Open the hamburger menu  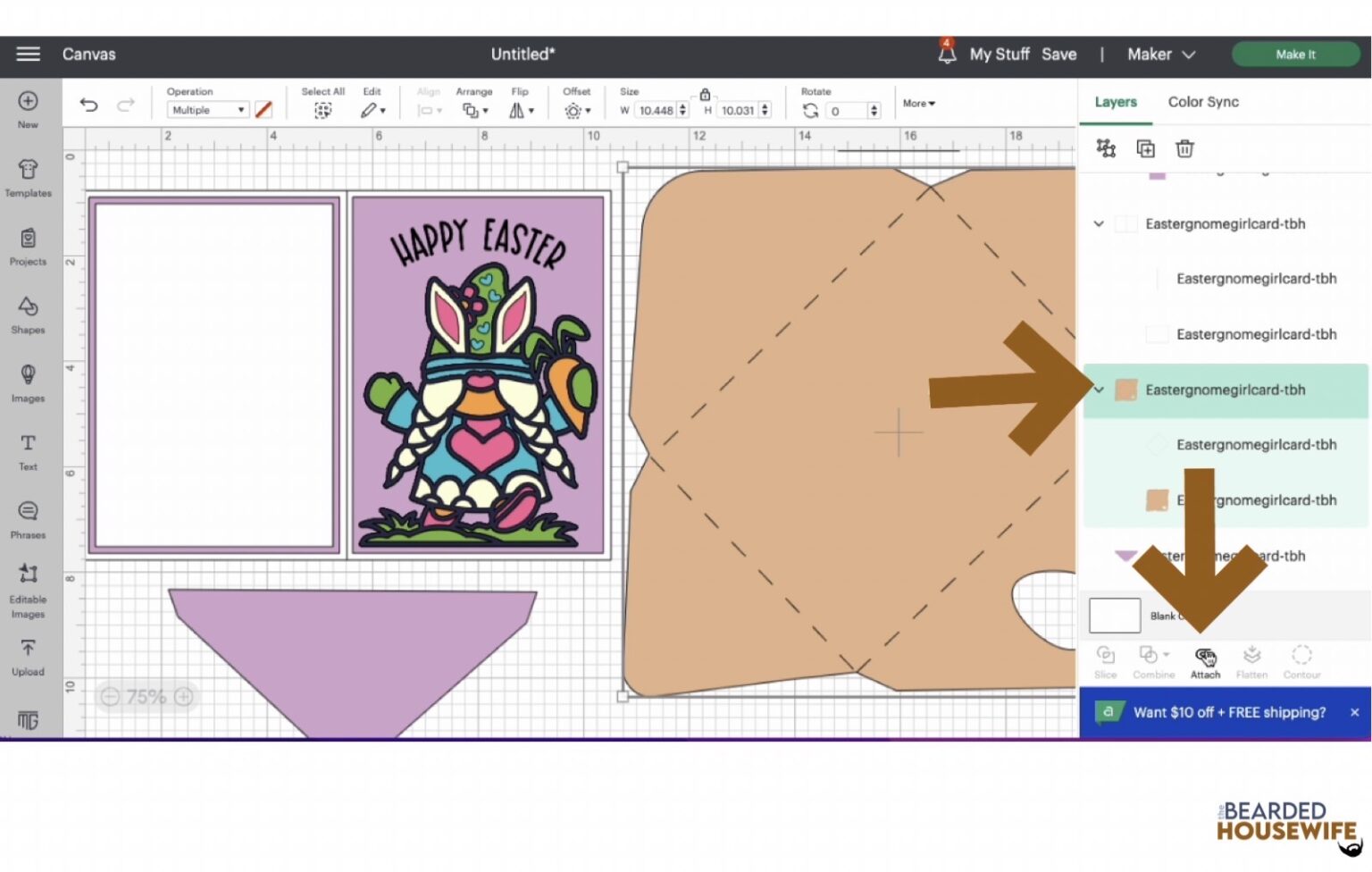pos(28,54)
